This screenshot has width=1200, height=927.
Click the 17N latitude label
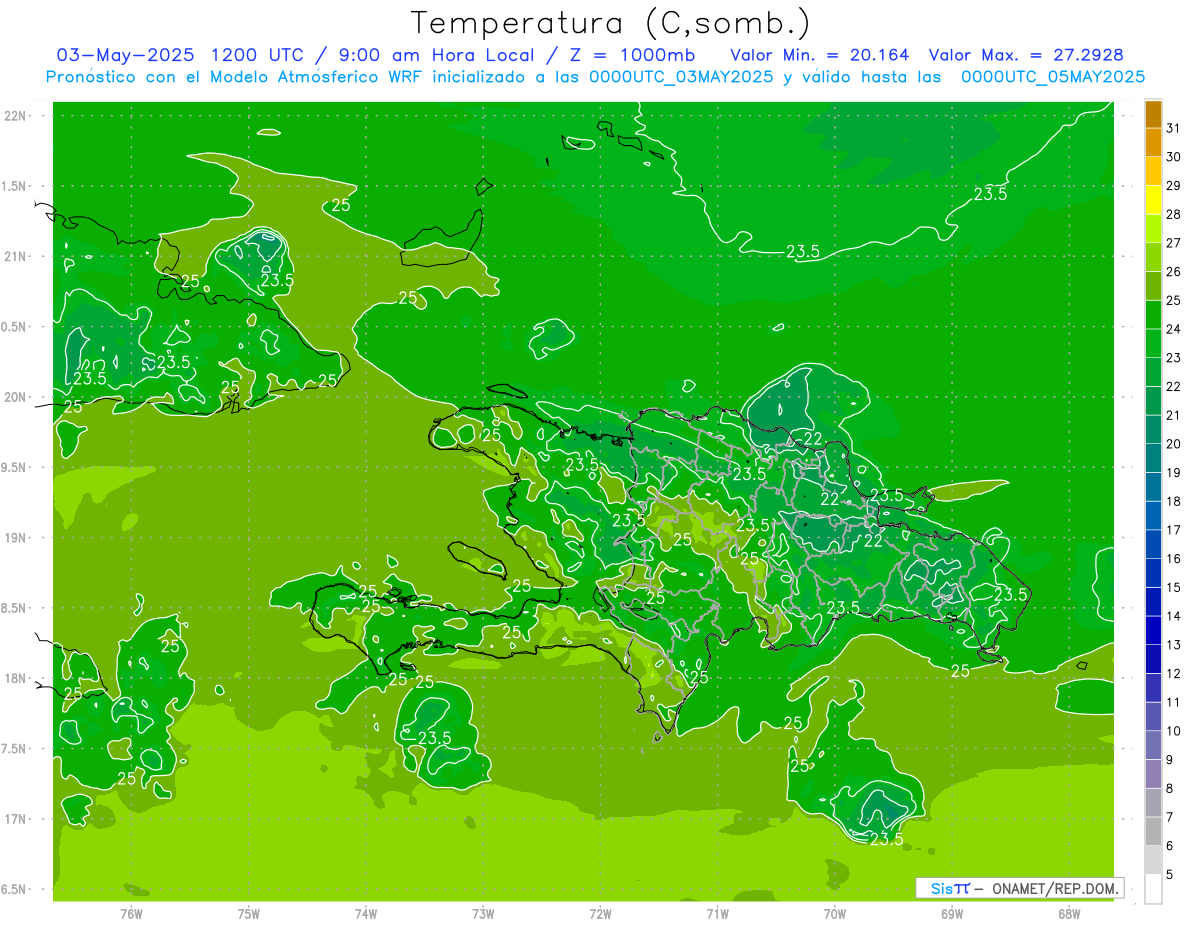tap(16, 819)
